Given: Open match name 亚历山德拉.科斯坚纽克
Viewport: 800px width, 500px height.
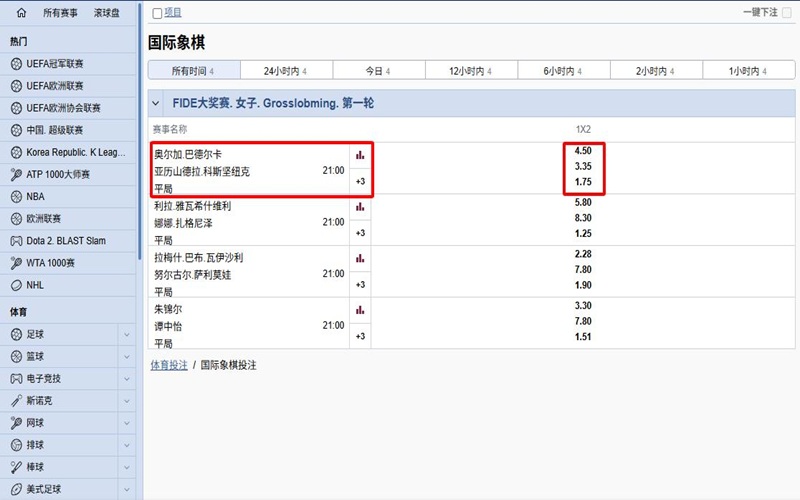Looking at the screenshot, I should click(x=202, y=171).
